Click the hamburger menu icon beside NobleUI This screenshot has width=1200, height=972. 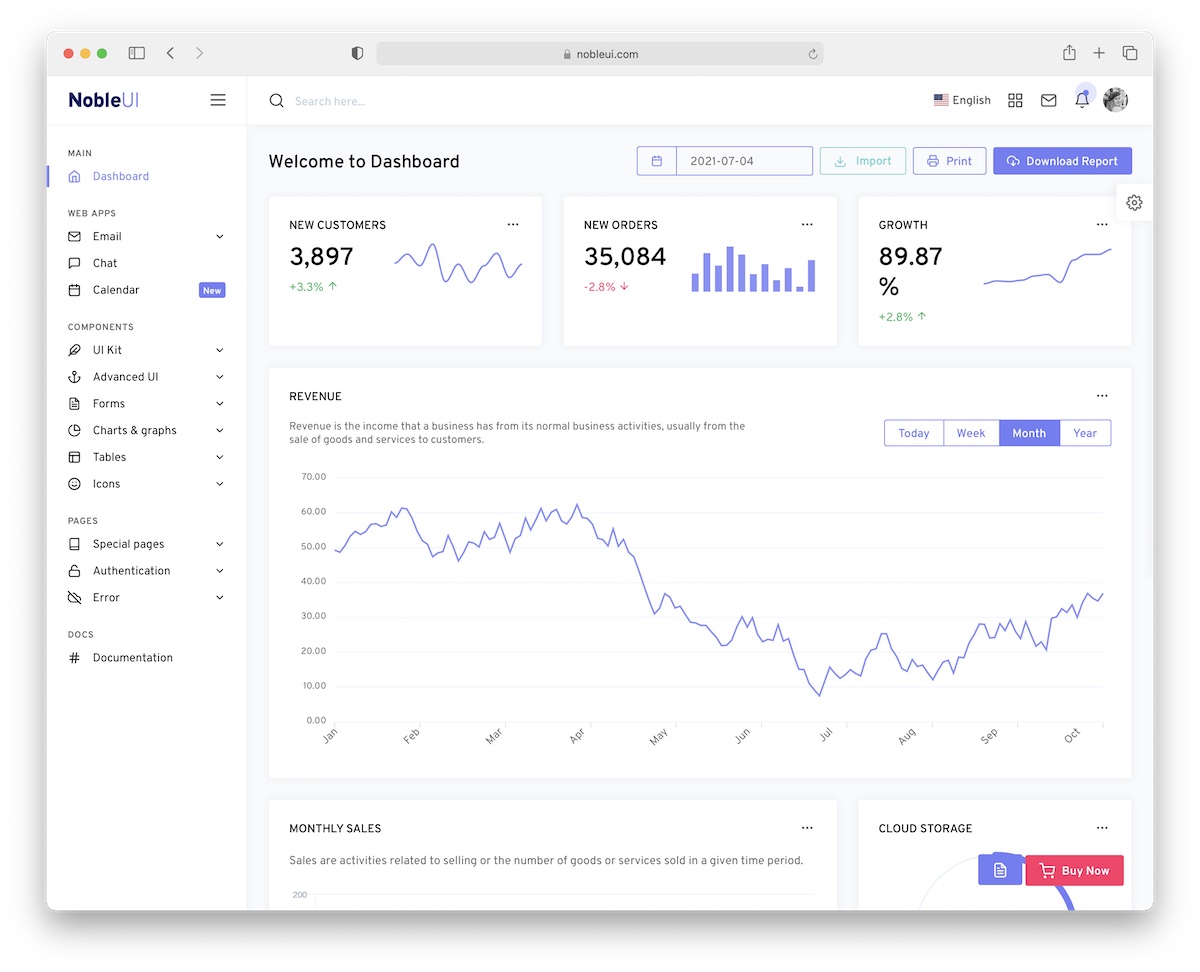[x=218, y=100]
